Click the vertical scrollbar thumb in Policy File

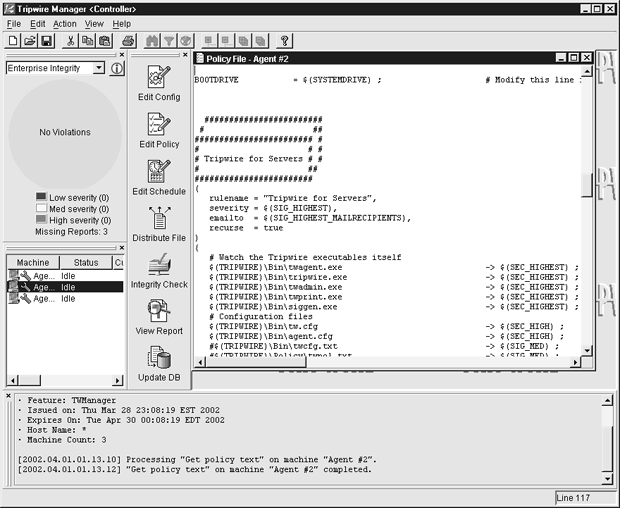click(x=586, y=185)
